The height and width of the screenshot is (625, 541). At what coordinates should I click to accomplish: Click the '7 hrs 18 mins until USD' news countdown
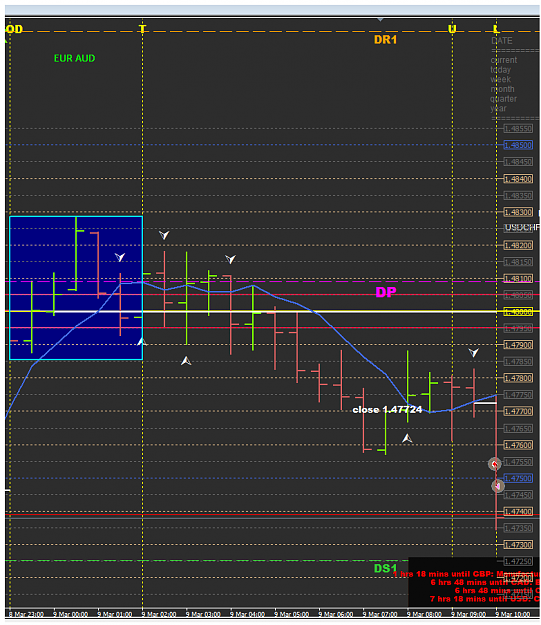point(484,599)
